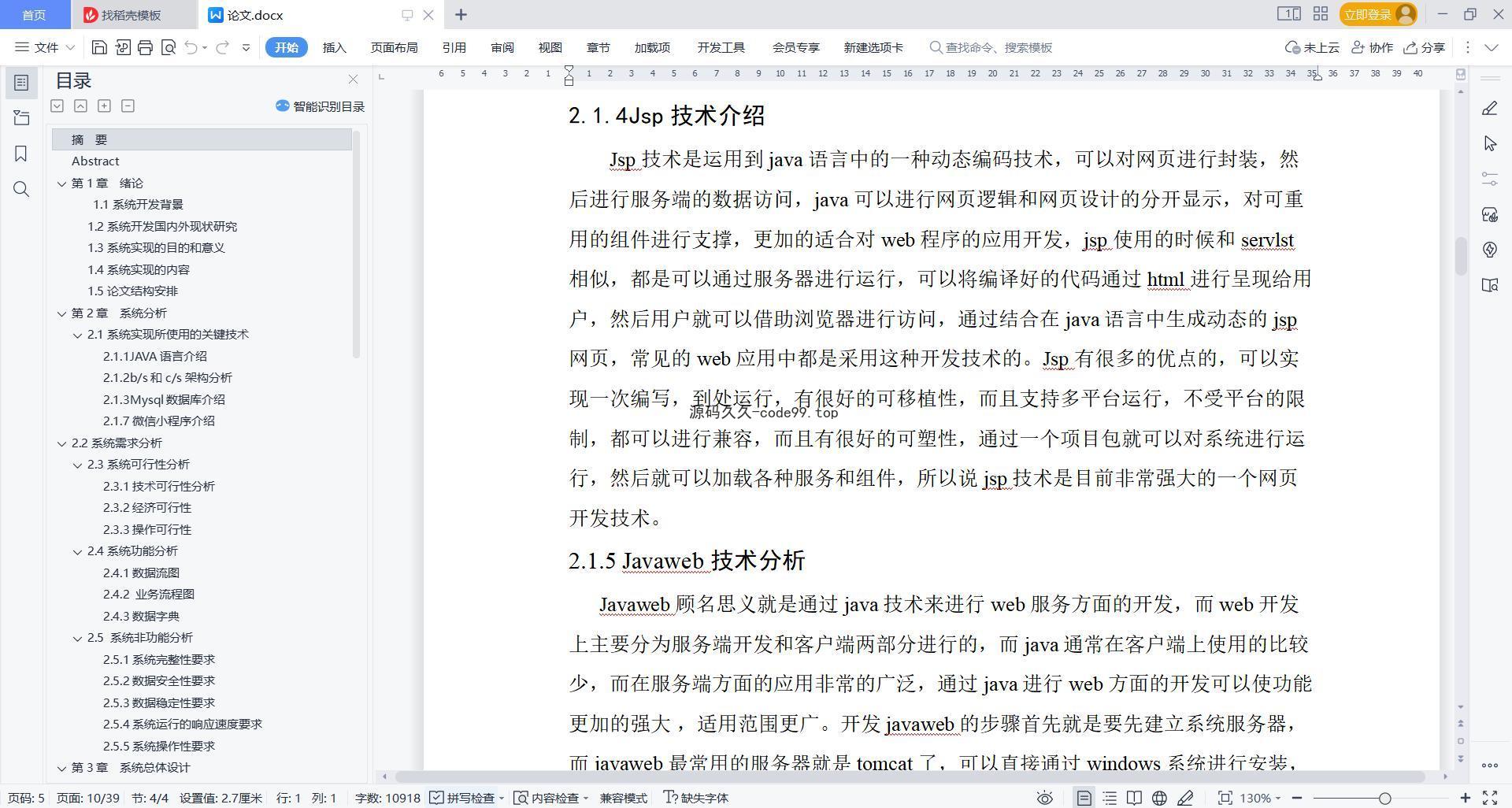
Task: Click the pen style icon in the right panel
Action: click(x=1489, y=109)
